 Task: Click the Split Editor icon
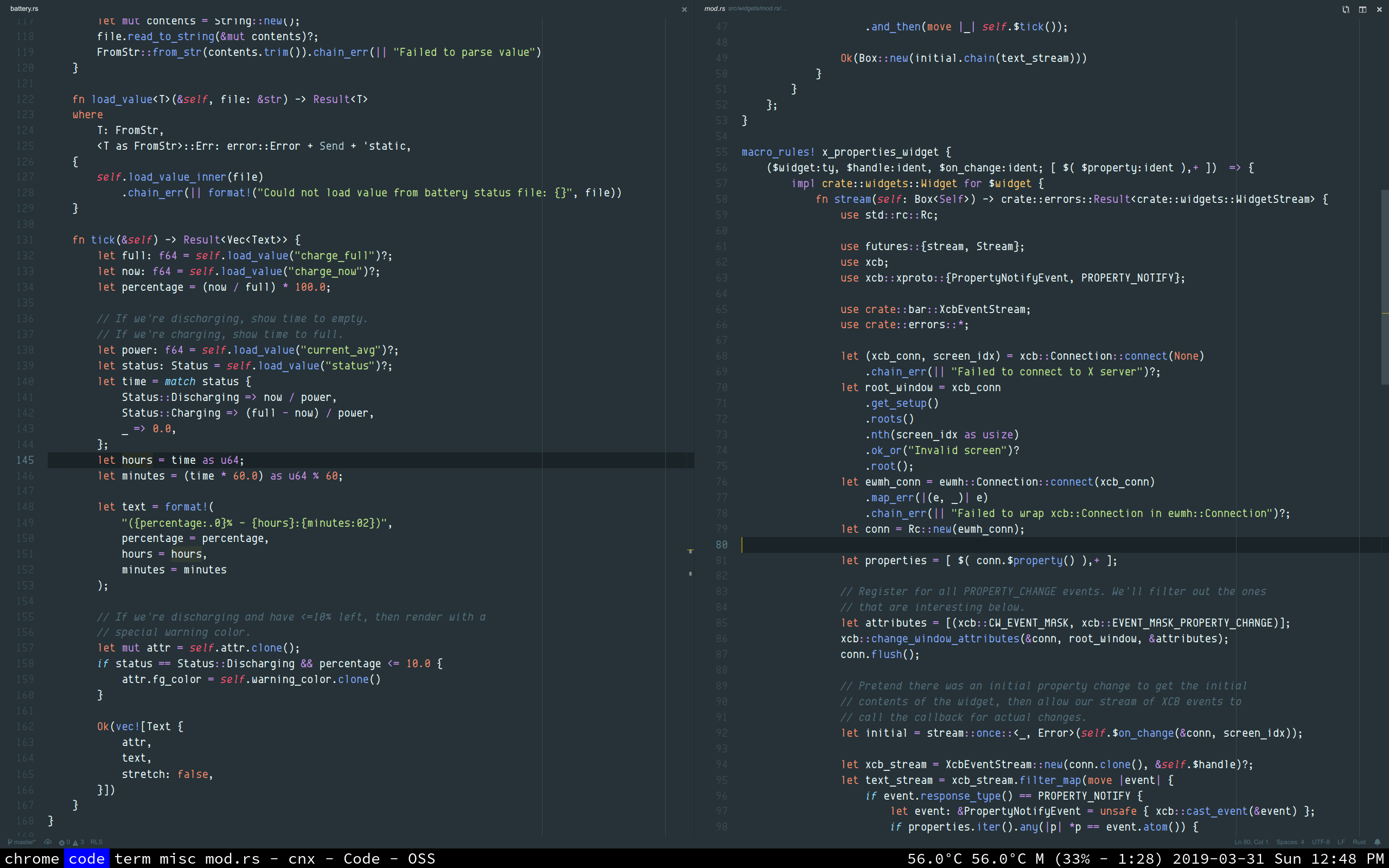[1362, 9]
